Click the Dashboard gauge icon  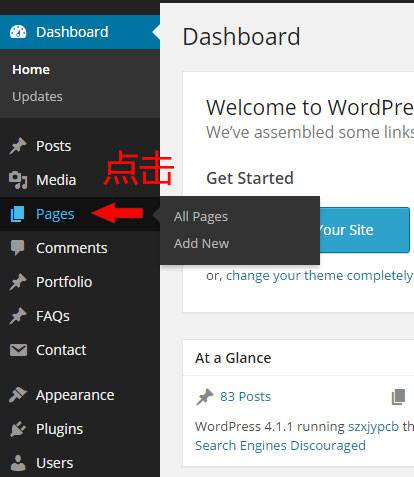click(18, 32)
